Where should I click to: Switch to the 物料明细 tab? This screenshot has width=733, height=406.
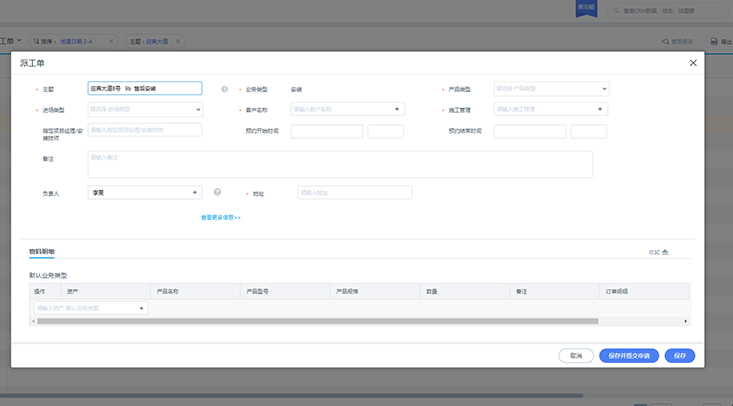(42, 251)
